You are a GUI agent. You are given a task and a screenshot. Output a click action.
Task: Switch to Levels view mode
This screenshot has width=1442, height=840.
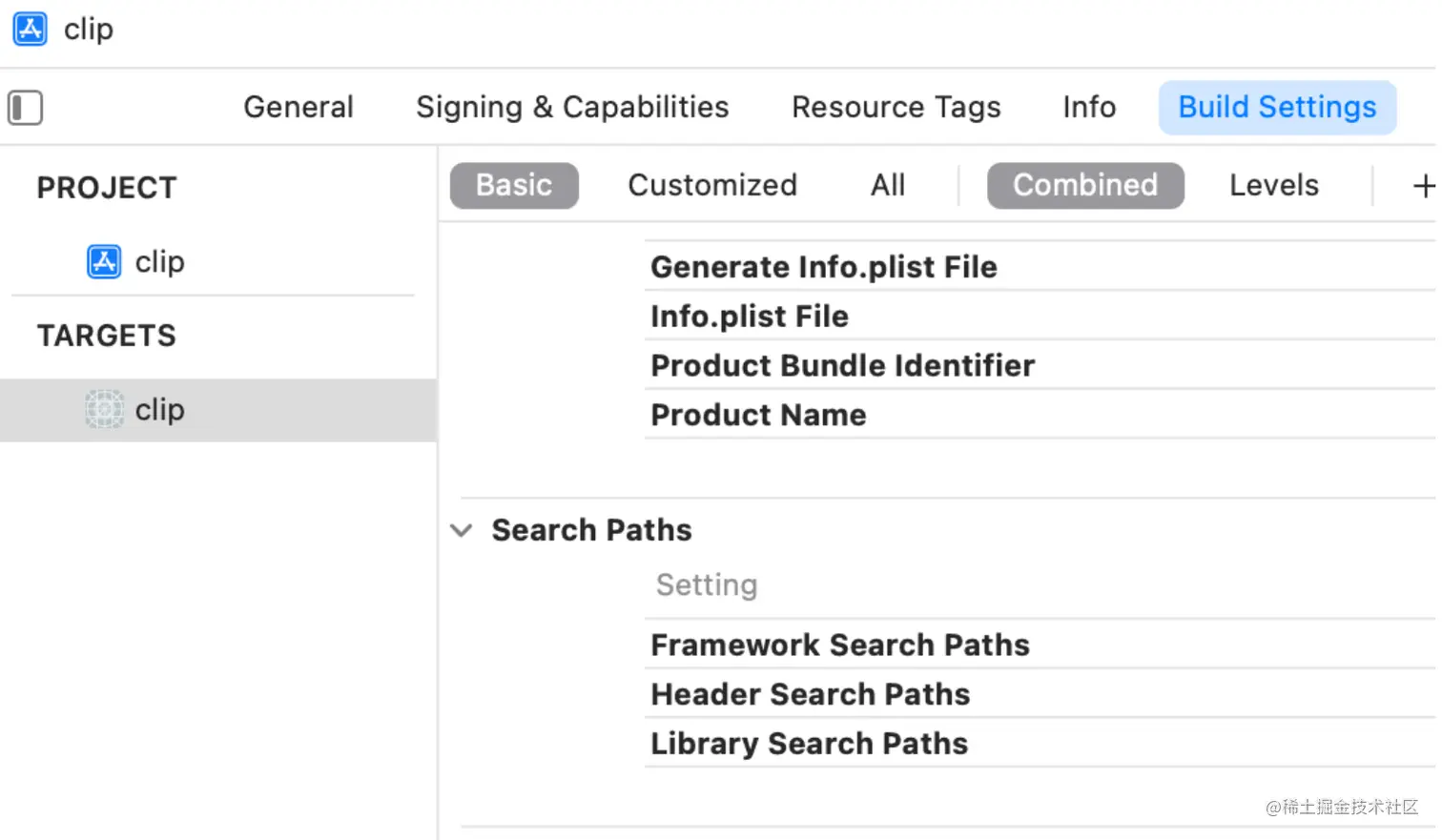(1273, 185)
